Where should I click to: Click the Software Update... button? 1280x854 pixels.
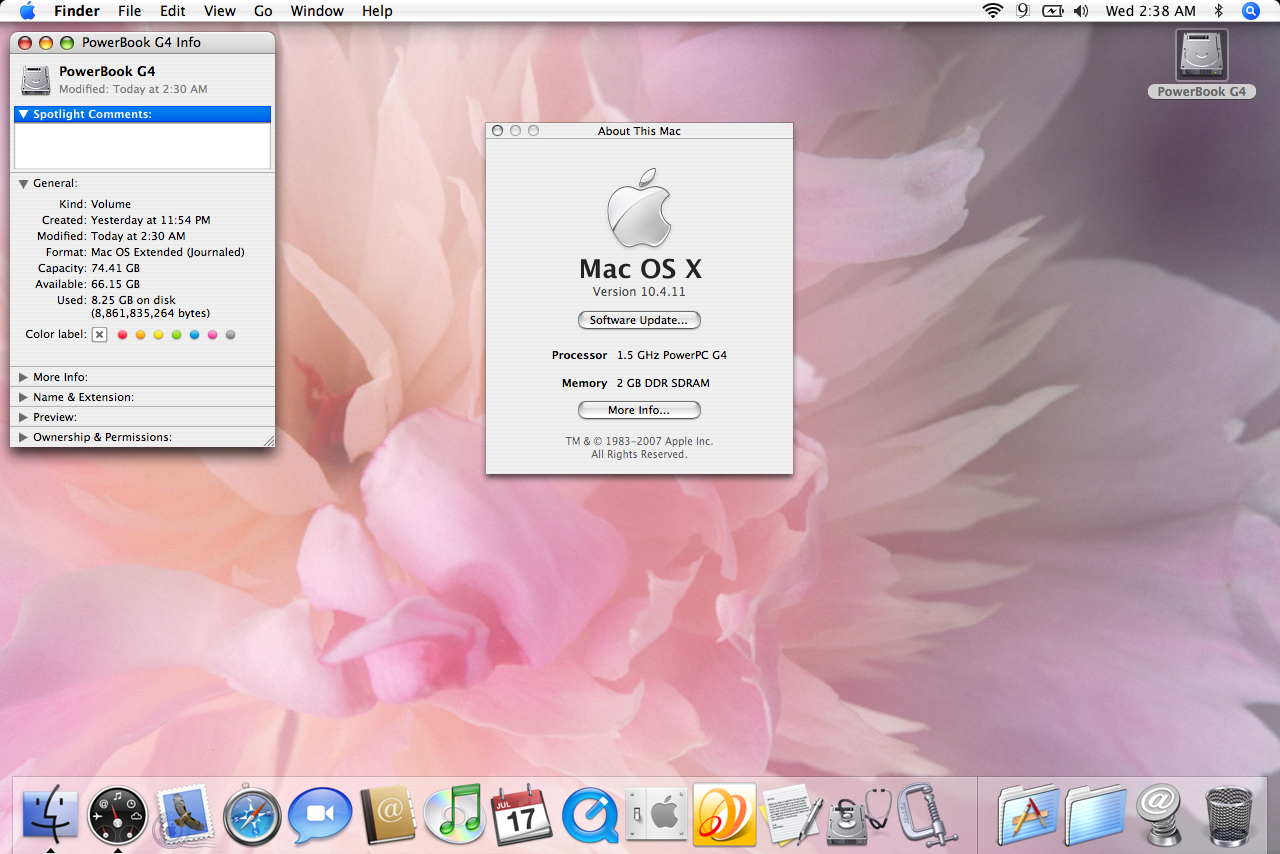click(639, 320)
